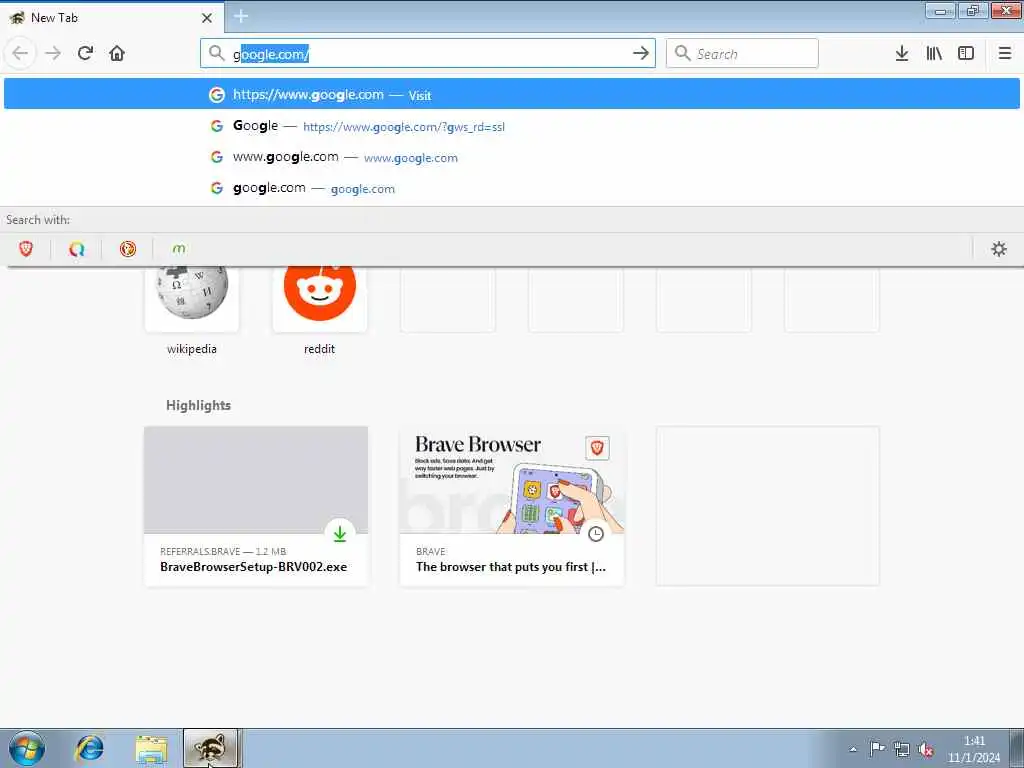Open the home page button

point(117,53)
